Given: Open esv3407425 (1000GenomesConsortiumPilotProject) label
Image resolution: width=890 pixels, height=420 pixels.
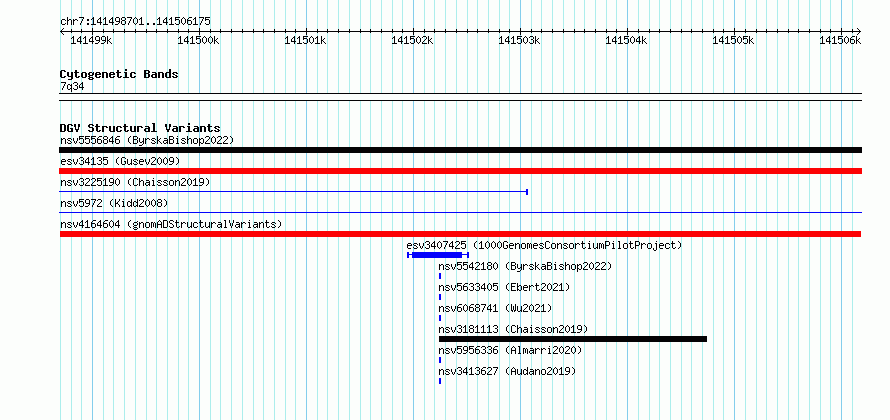Looking at the screenshot, I should tap(544, 245).
